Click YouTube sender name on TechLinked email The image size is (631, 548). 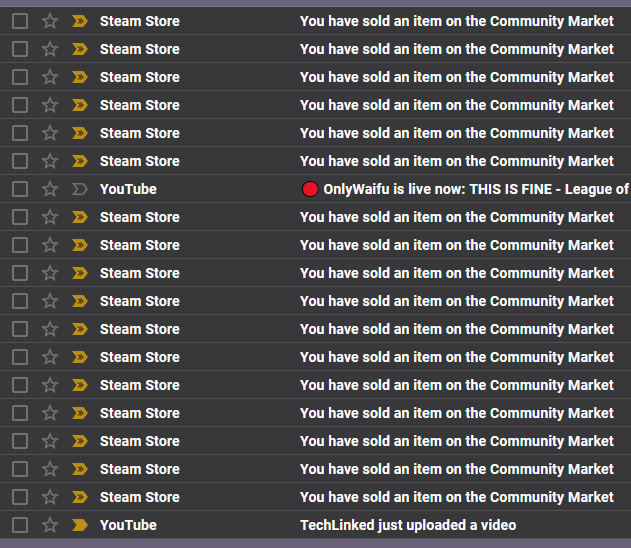point(128,525)
